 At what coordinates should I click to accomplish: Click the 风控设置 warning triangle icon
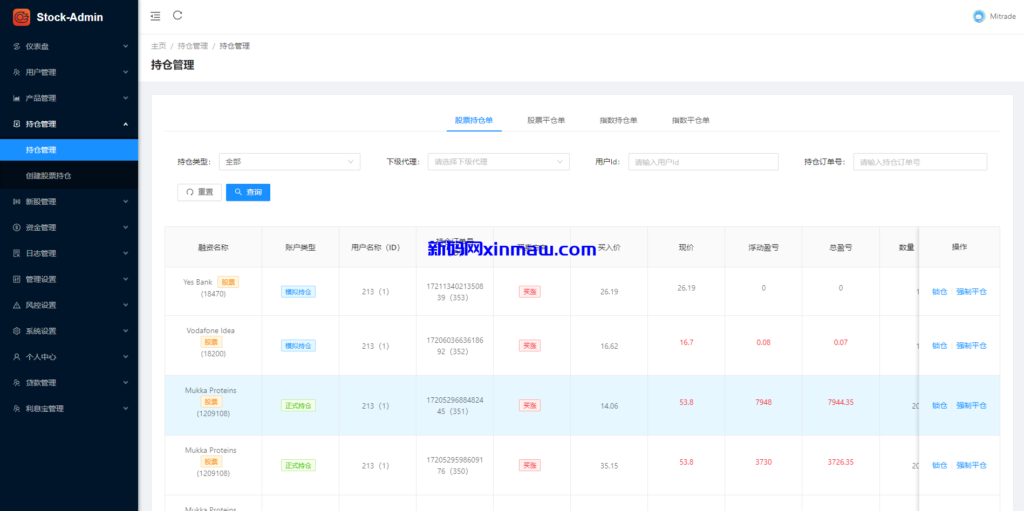[x=16, y=305]
